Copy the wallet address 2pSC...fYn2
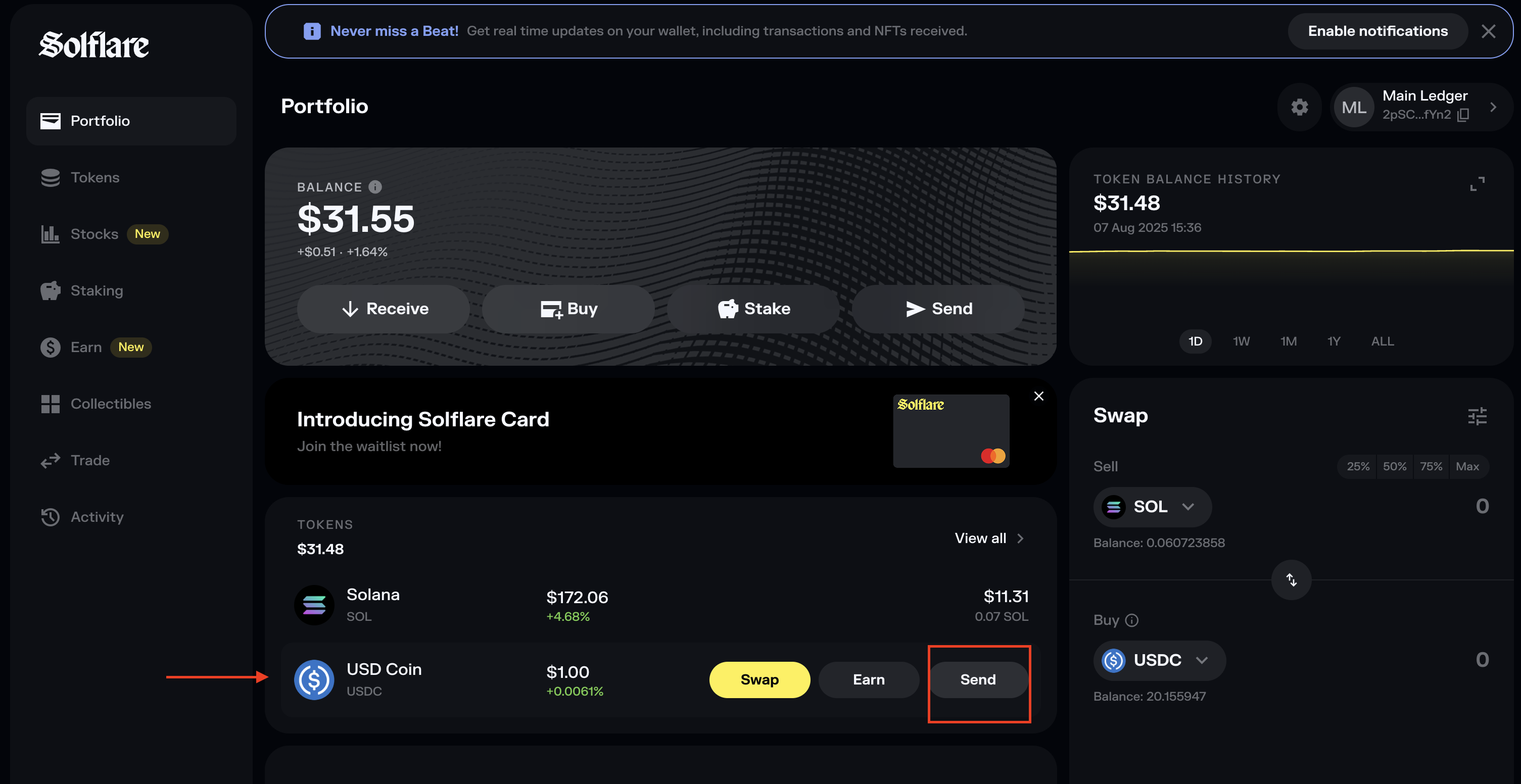This screenshot has width=1521, height=784. click(1464, 115)
